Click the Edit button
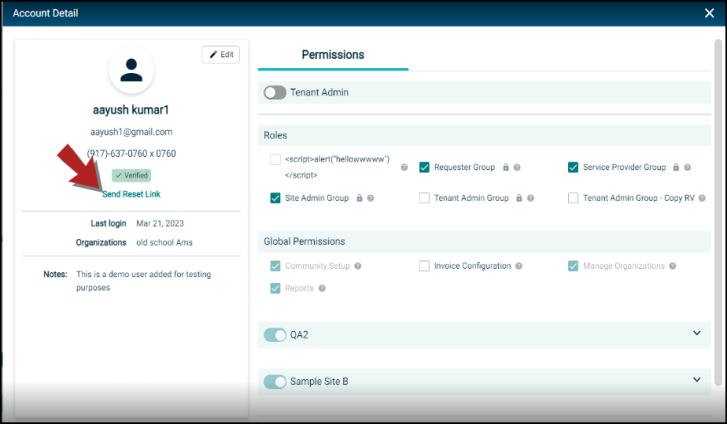The image size is (727, 424). (x=221, y=55)
